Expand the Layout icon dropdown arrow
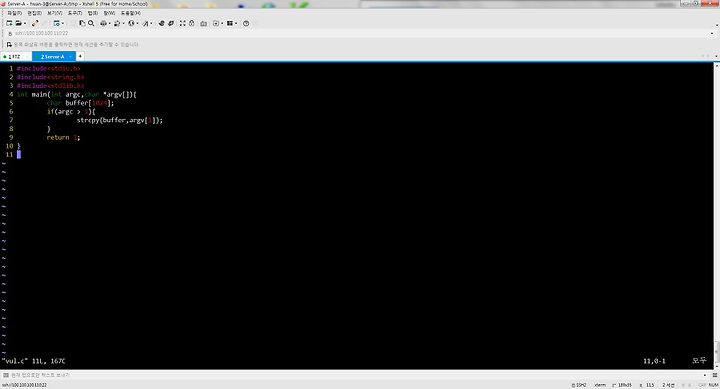 click(236, 23)
